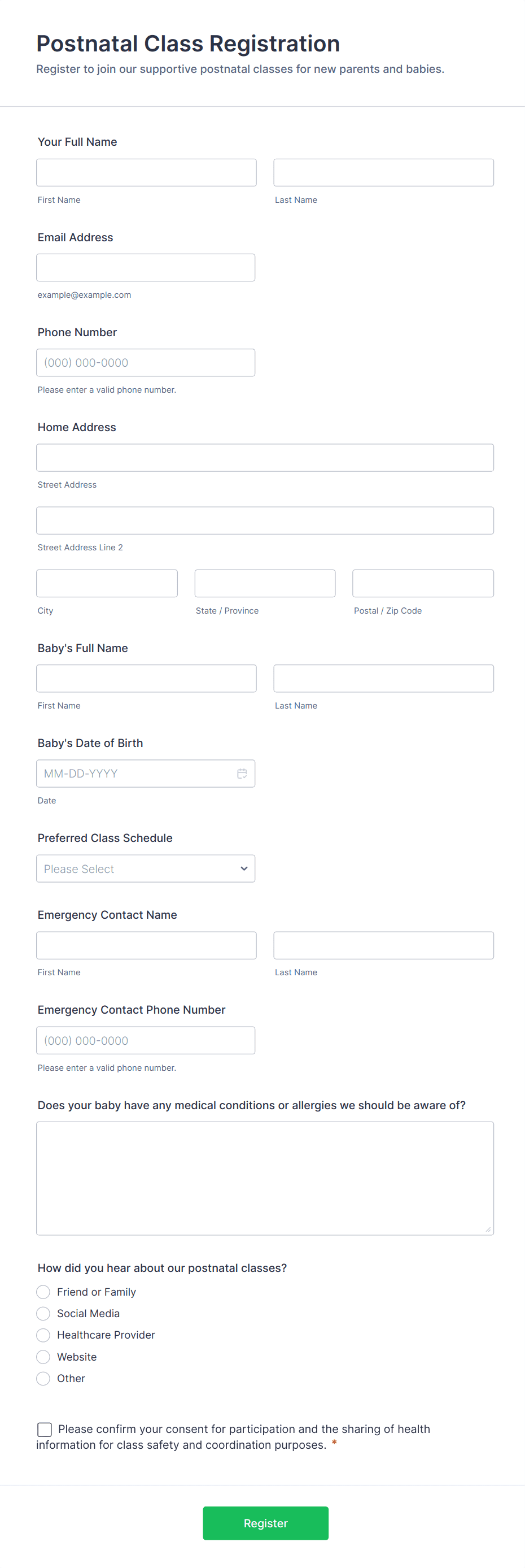Choose the Other radio option
Screen dimensions: 525x1568
pos(43,1378)
